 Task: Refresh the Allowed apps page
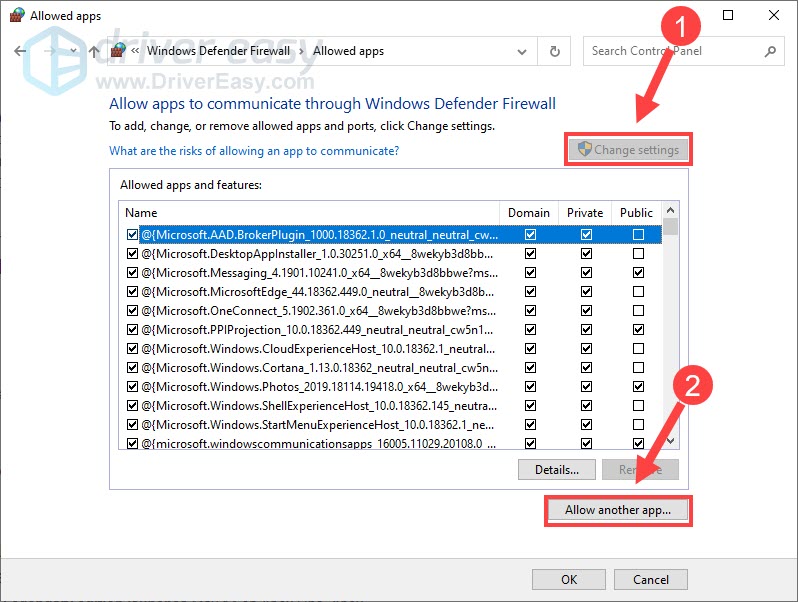point(555,51)
